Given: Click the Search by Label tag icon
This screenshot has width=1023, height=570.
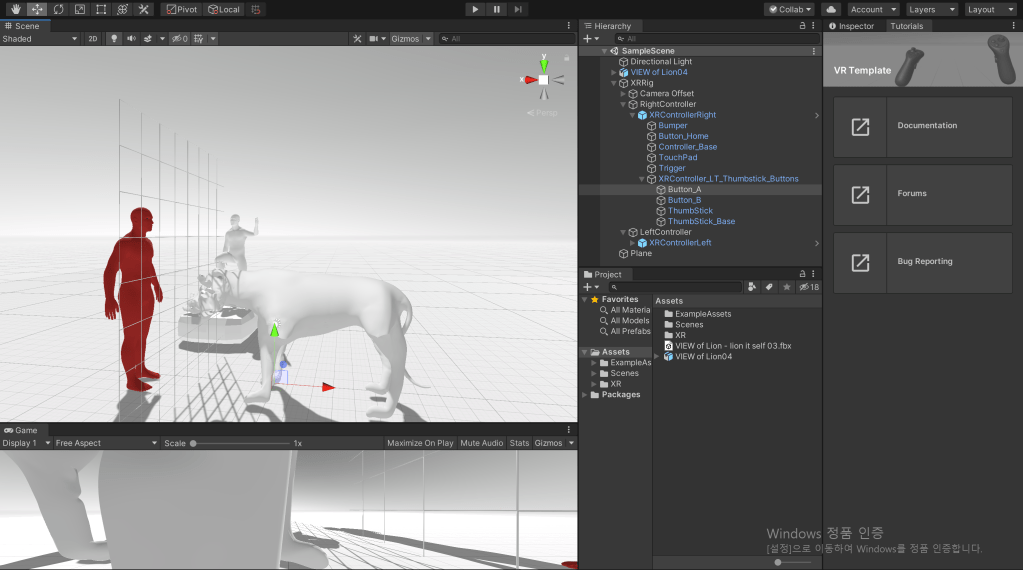Looking at the screenshot, I should click(x=769, y=287).
